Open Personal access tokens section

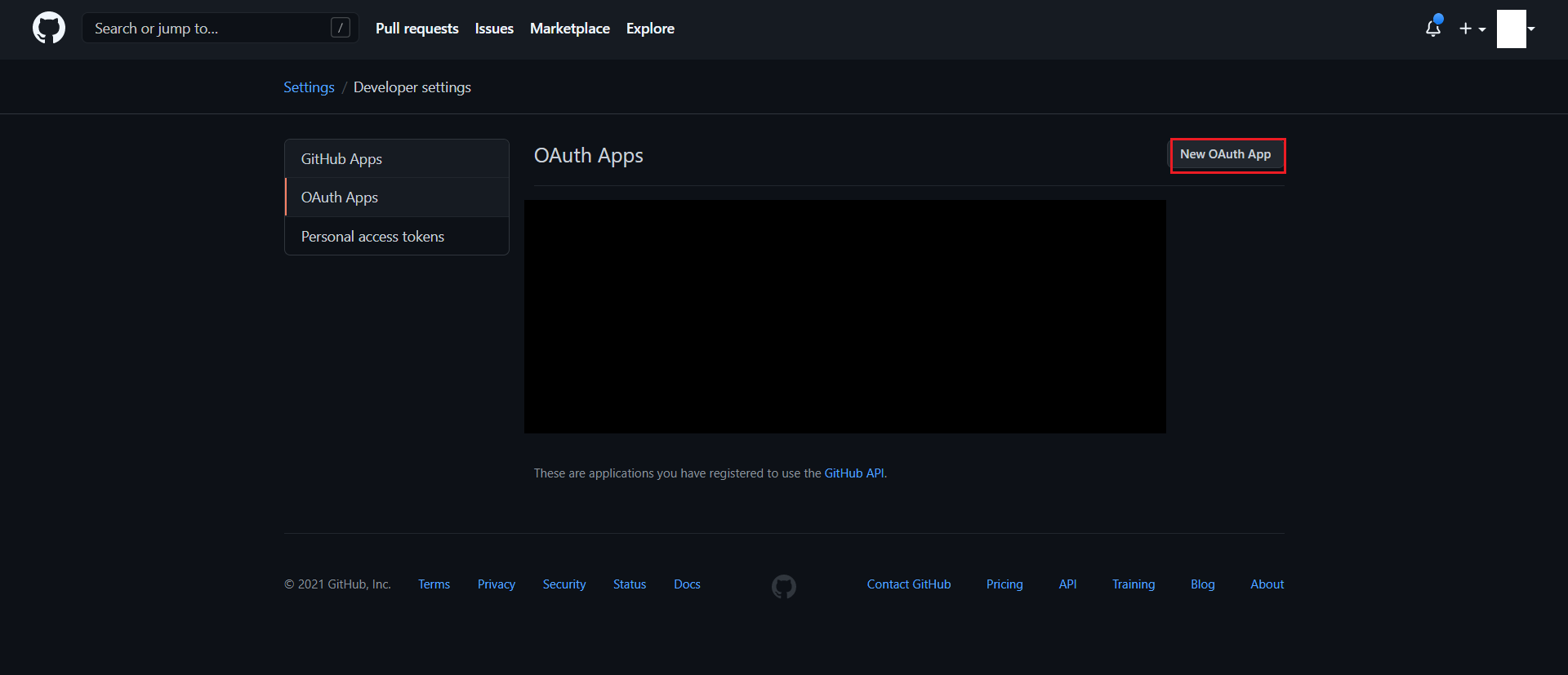point(397,236)
